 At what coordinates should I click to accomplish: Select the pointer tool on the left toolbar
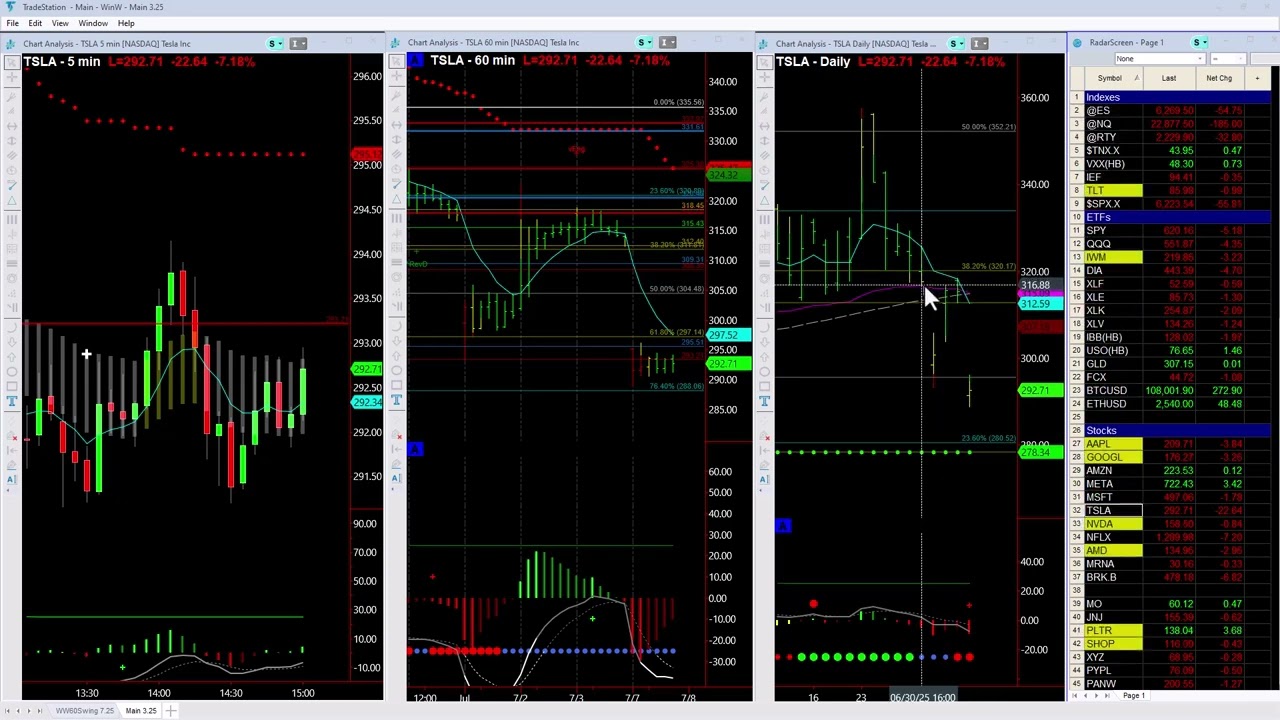[12, 64]
